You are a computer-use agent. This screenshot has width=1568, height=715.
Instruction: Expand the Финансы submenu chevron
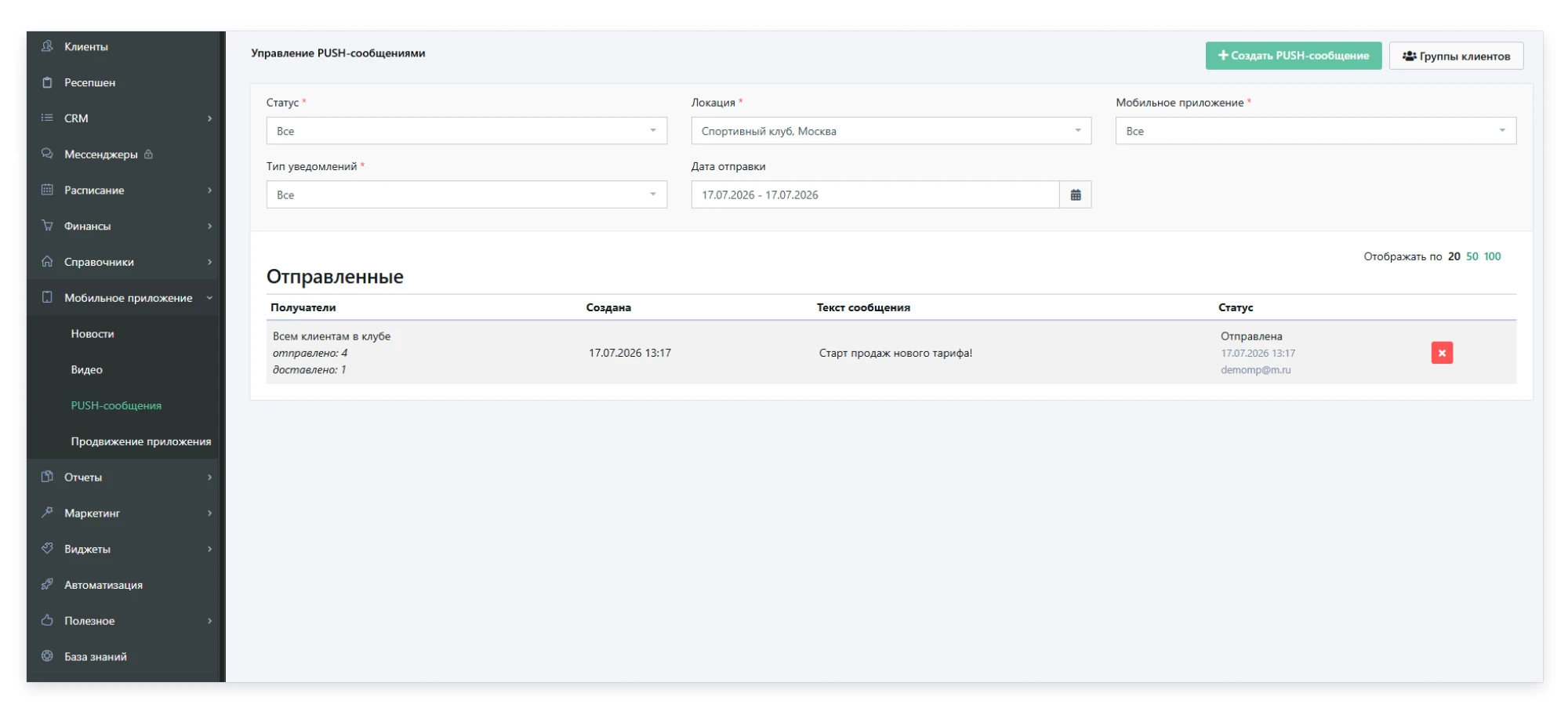209,226
